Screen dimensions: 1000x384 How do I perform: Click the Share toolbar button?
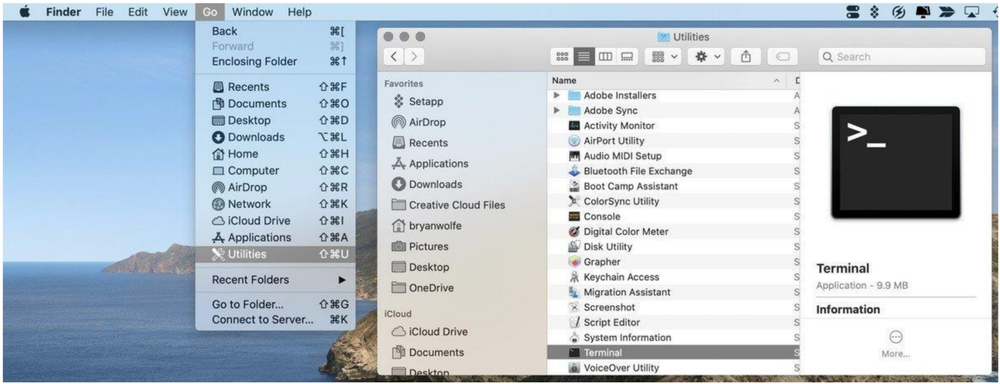(x=746, y=57)
